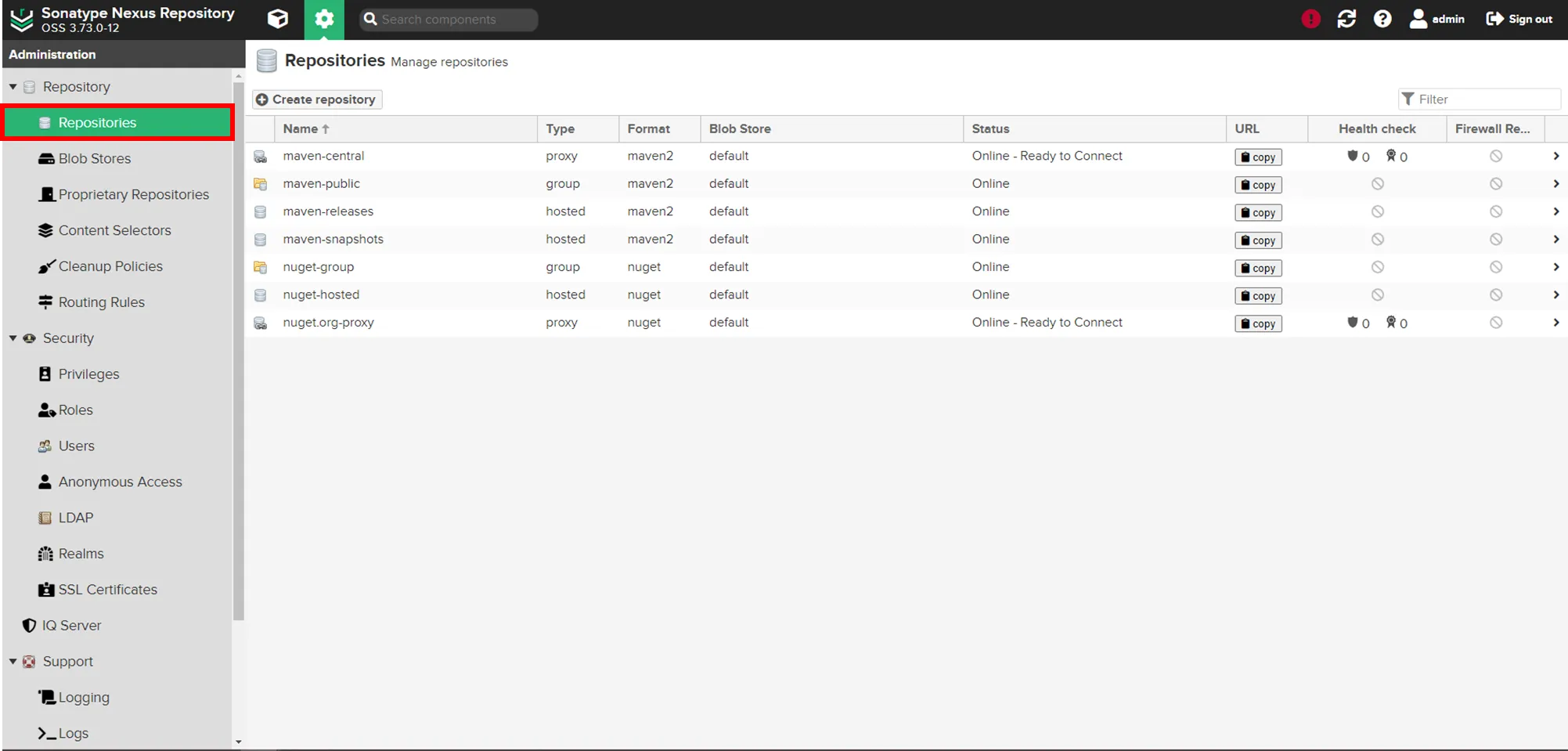Create a new repository

(317, 99)
